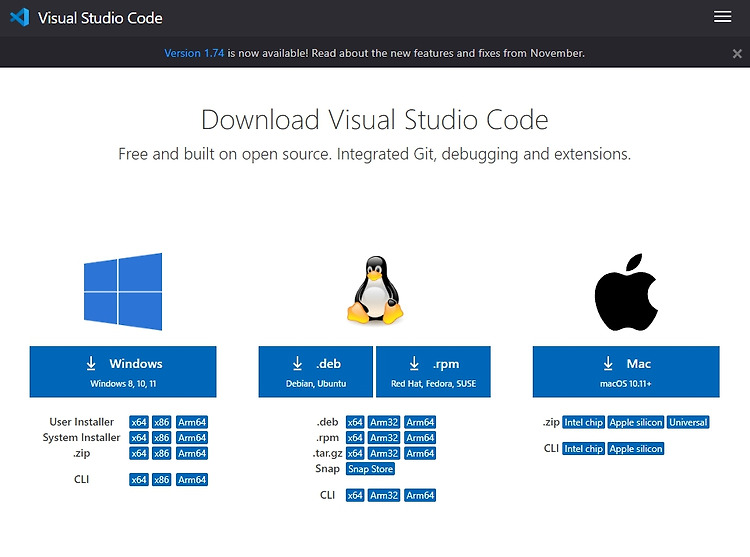Download Linux .tar.gz Arm32 archive
This screenshot has width=750, height=557.
(x=384, y=453)
